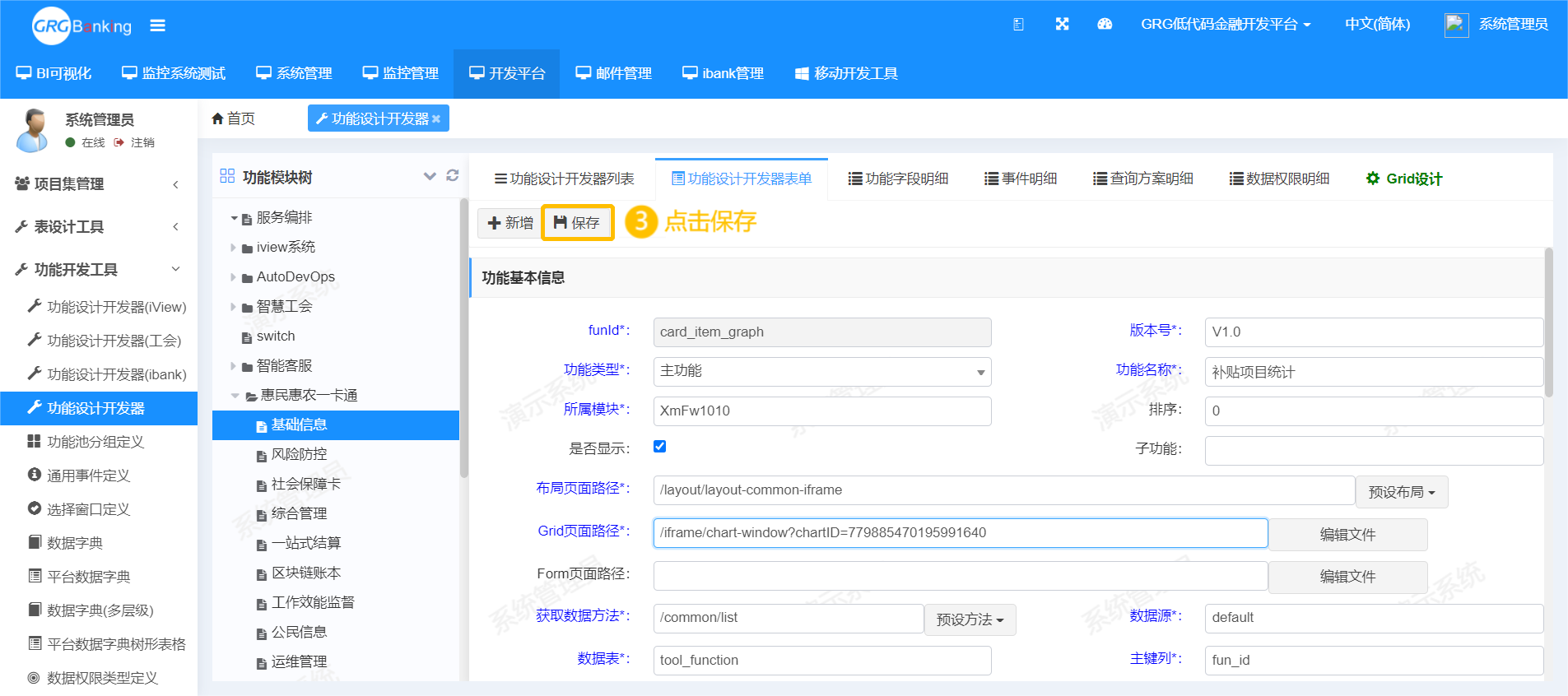
Task: Expand the 表设计工具 sidebar section
Action: click(99, 227)
